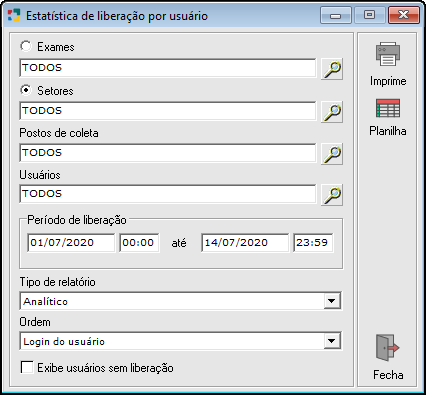The width and height of the screenshot is (426, 395).
Task: Edit end time 23:59 field
Action: (313, 243)
